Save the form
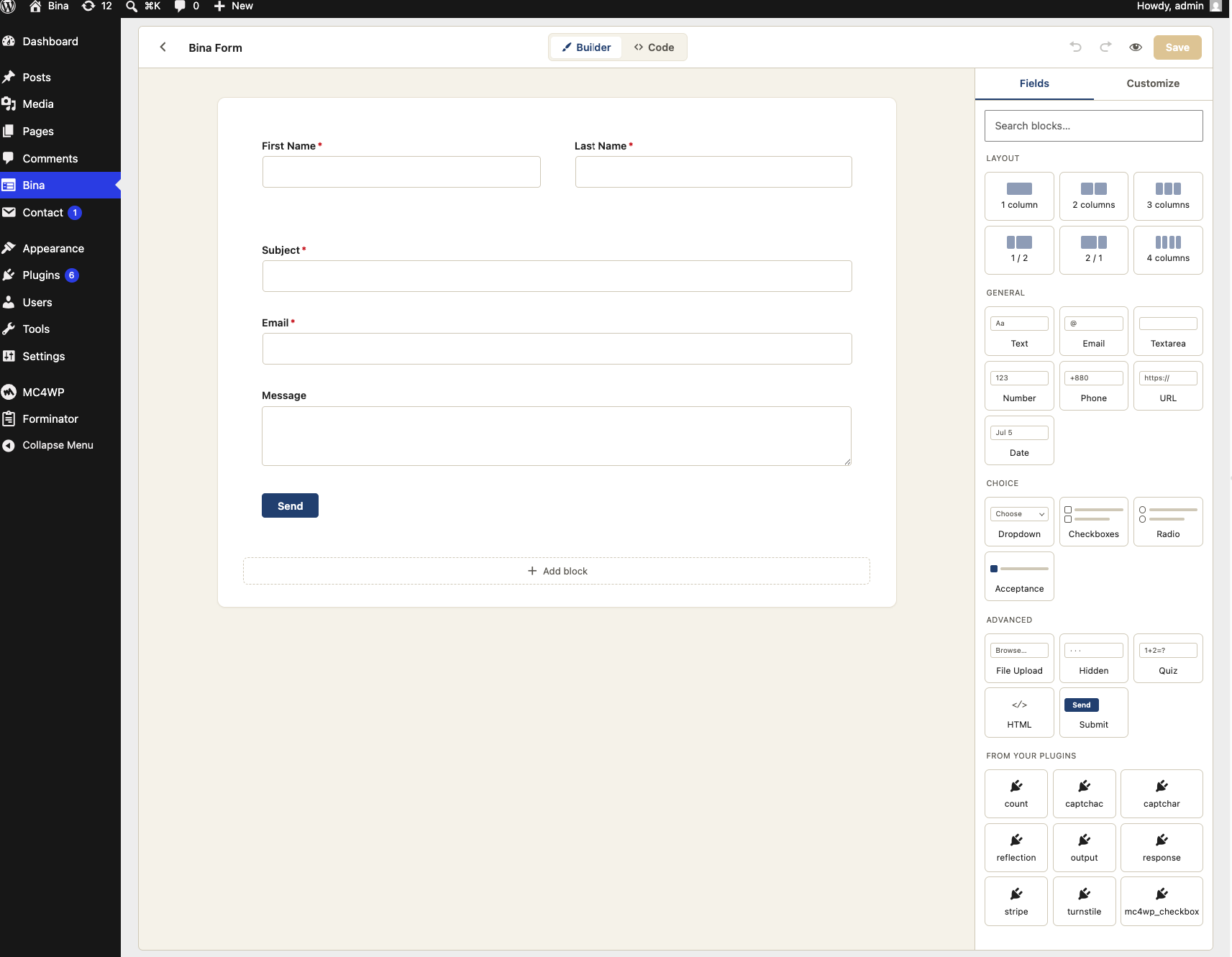Viewport: 1232px width, 957px height. 1177,47
